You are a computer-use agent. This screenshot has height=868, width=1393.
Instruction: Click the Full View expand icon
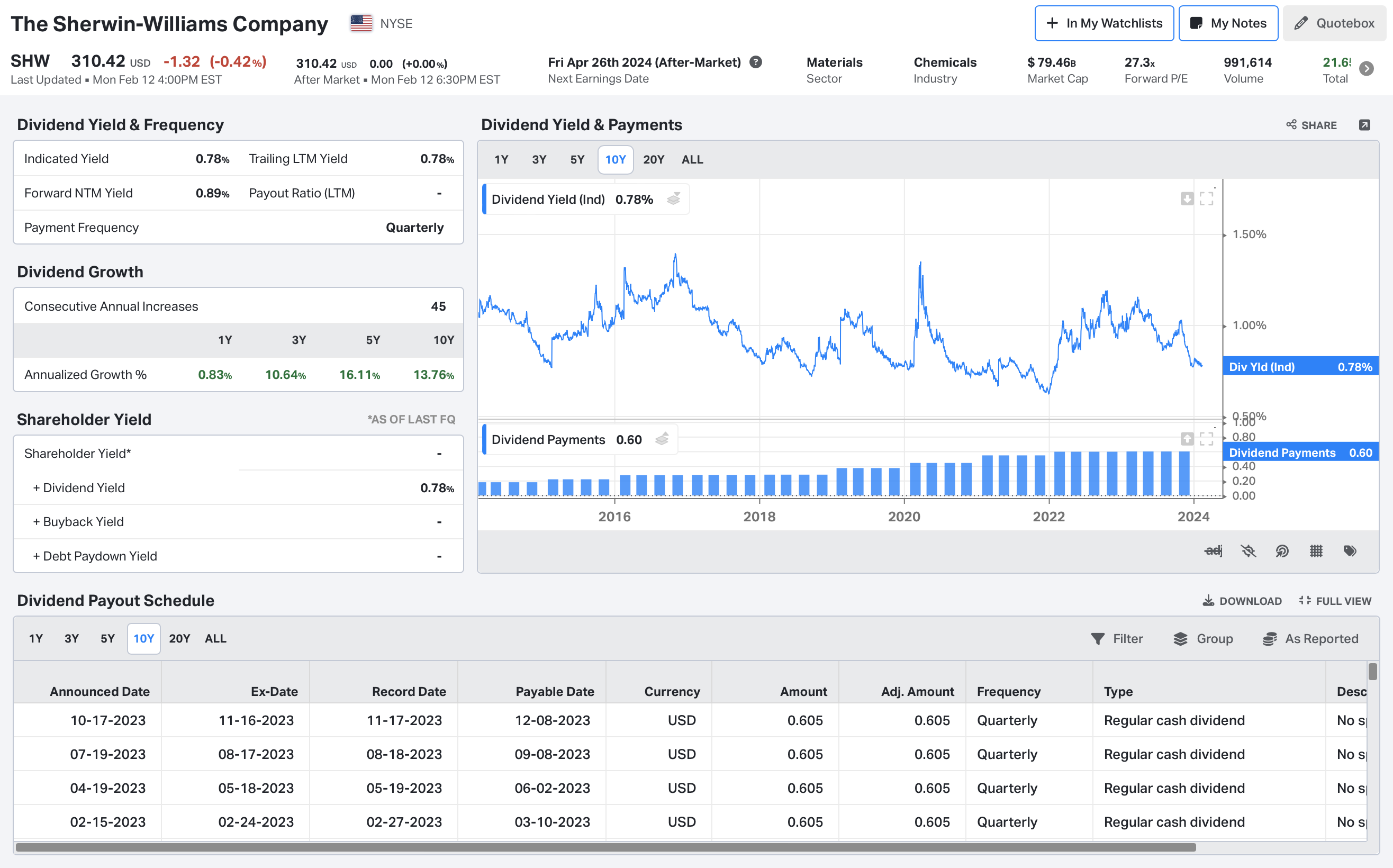(1305, 601)
